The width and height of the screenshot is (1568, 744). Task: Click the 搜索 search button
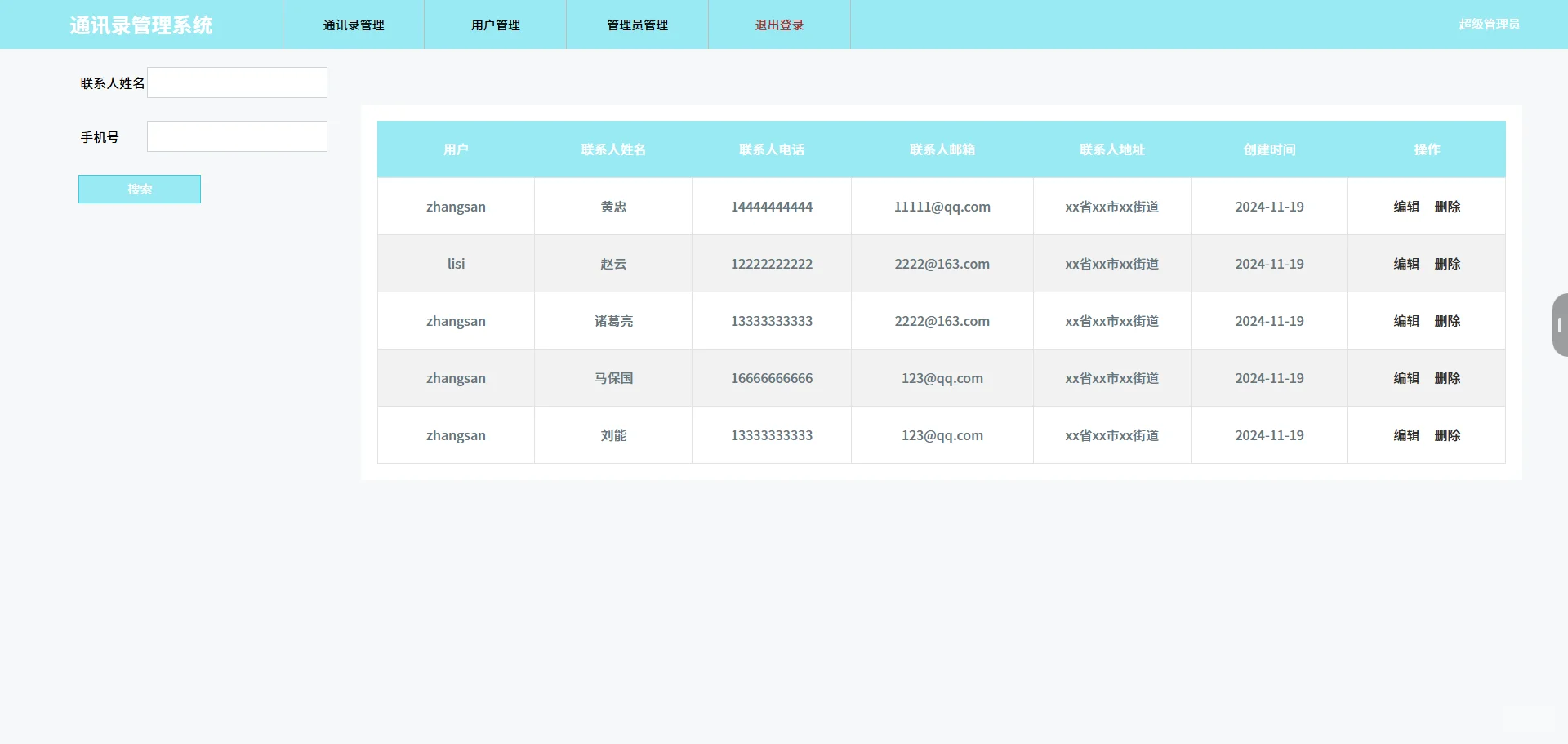tap(139, 189)
